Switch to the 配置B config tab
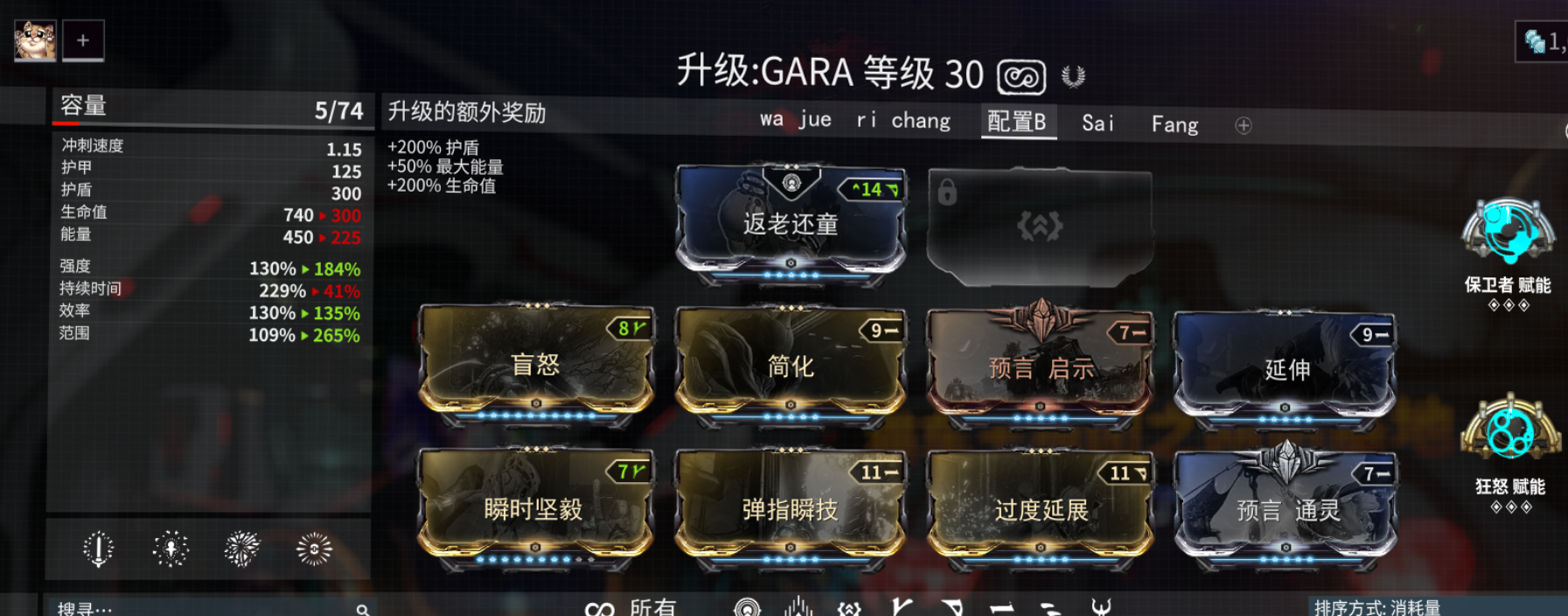Screen dimensions: 1568x616 1017,122
